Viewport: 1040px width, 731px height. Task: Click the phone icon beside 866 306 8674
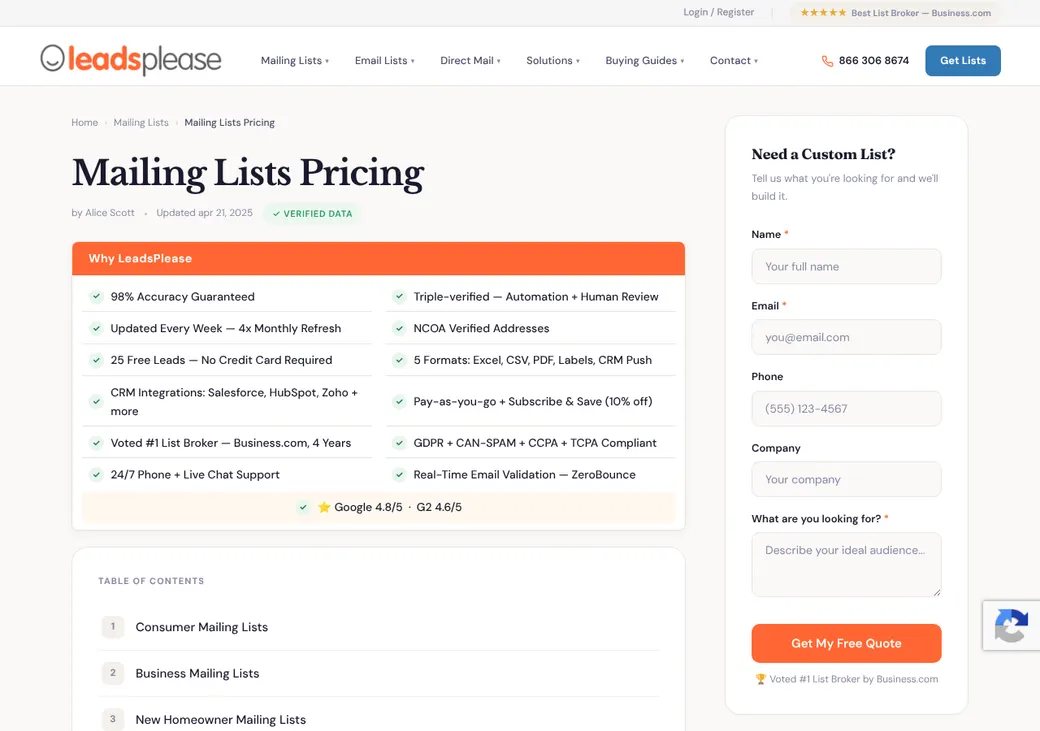(827, 61)
